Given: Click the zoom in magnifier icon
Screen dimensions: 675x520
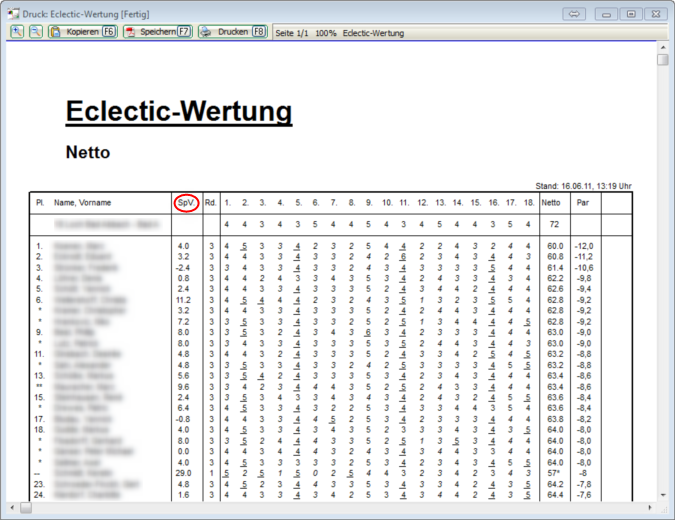Looking at the screenshot, I should pos(18,32).
